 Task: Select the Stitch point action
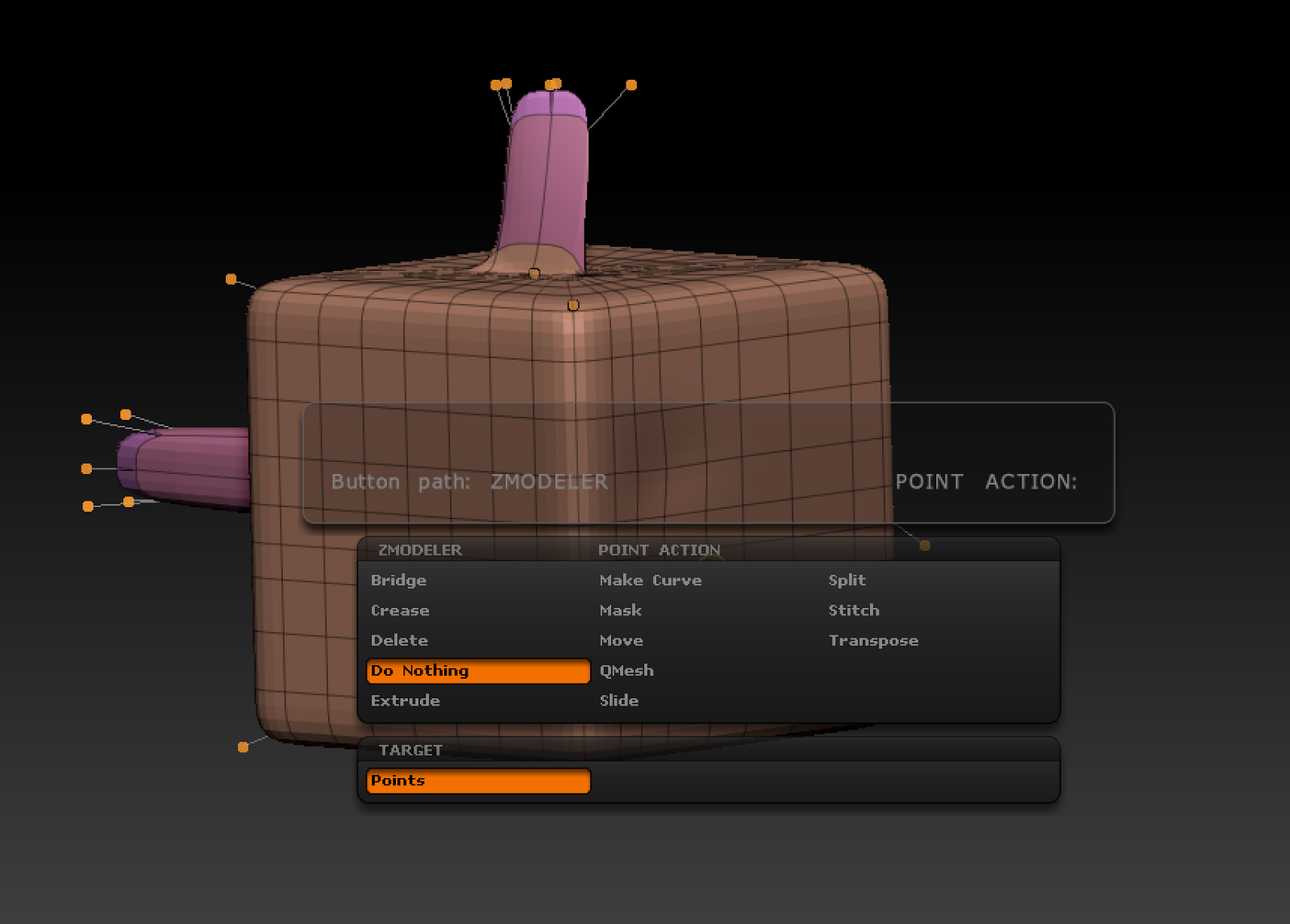coord(854,610)
